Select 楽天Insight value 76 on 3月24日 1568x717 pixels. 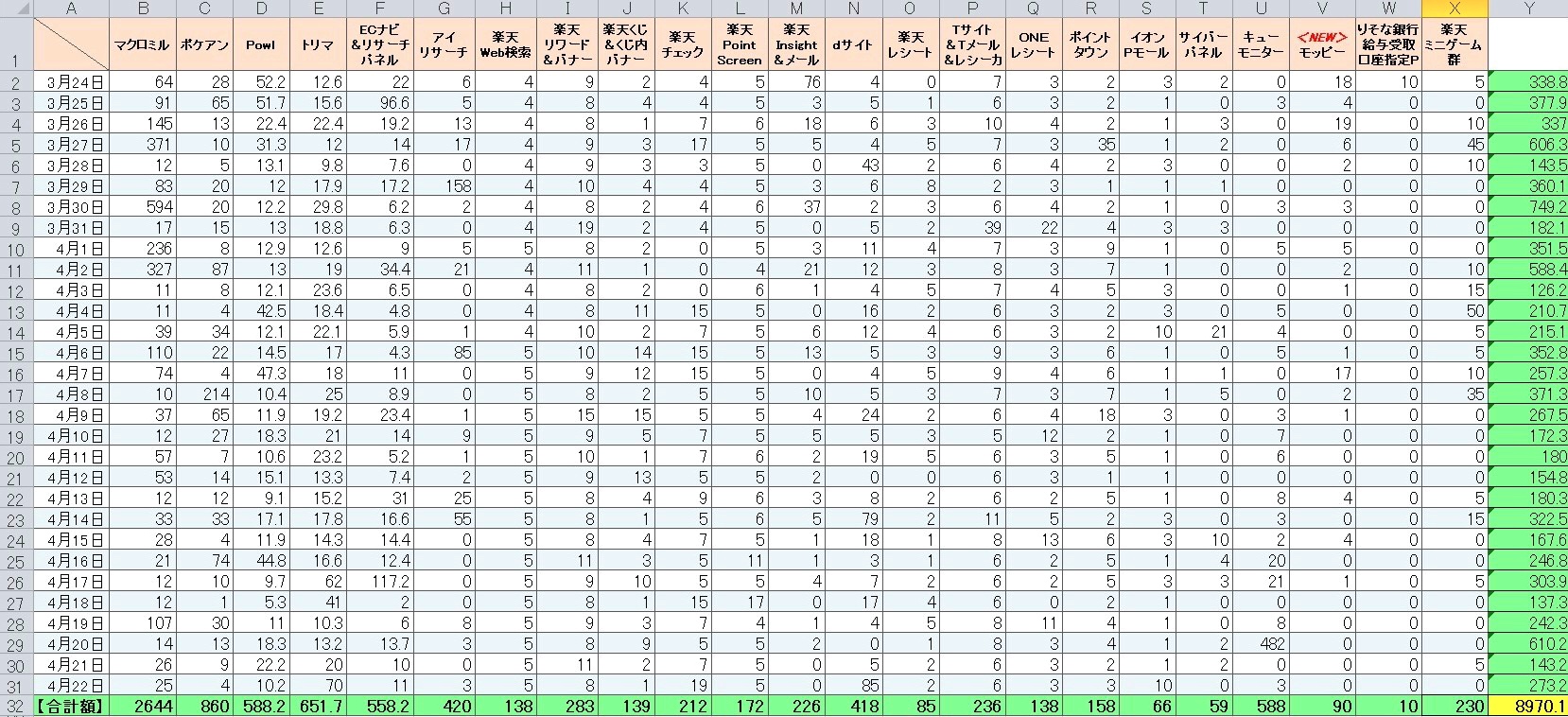click(x=795, y=82)
